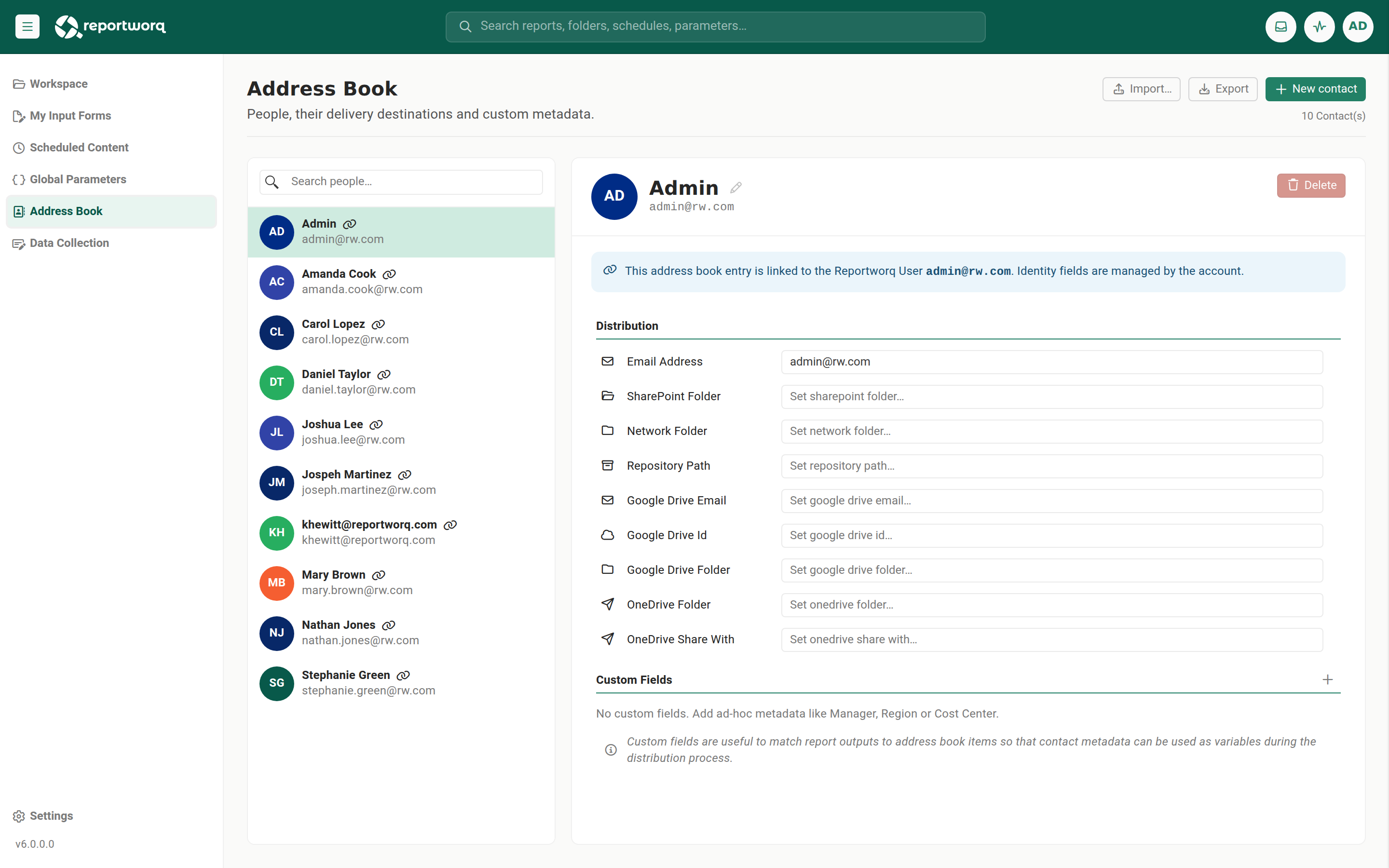Viewport: 1389px width, 868px height.
Task: Select the Stephanie Green contact
Action: (x=401, y=683)
